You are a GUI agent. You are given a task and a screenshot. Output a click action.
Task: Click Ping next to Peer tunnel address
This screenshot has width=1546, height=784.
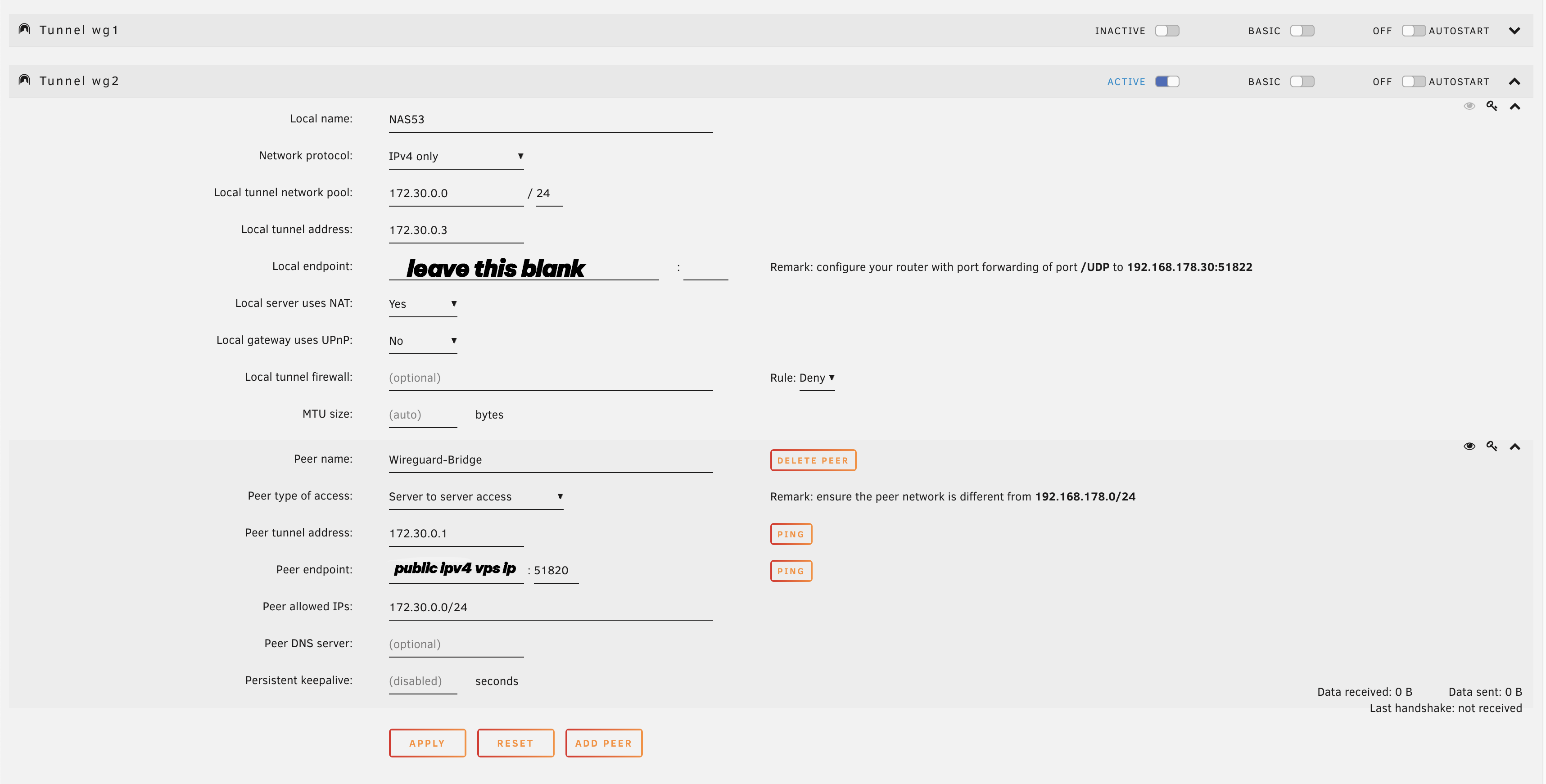(791, 535)
